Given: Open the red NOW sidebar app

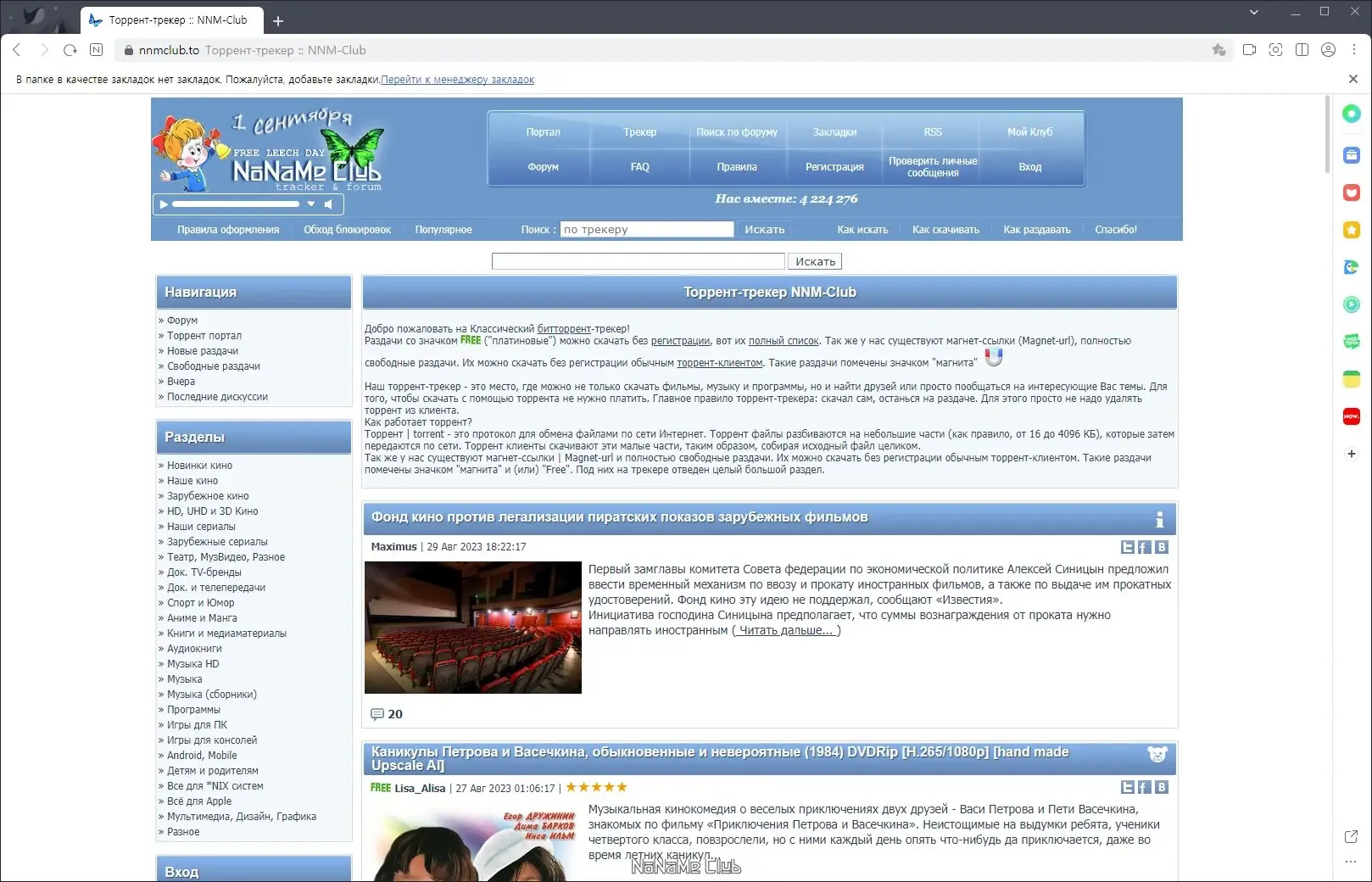Looking at the screenshot, I should coord(1352,416).
